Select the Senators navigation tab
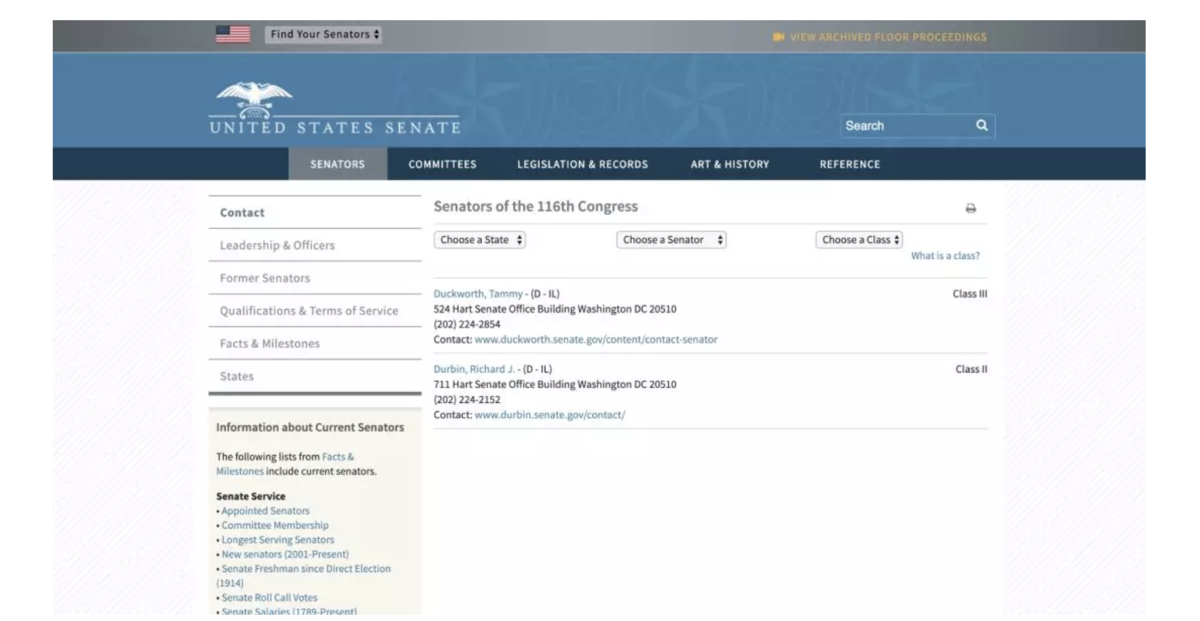The image size is (1200, 621). (x=338, y=164)
